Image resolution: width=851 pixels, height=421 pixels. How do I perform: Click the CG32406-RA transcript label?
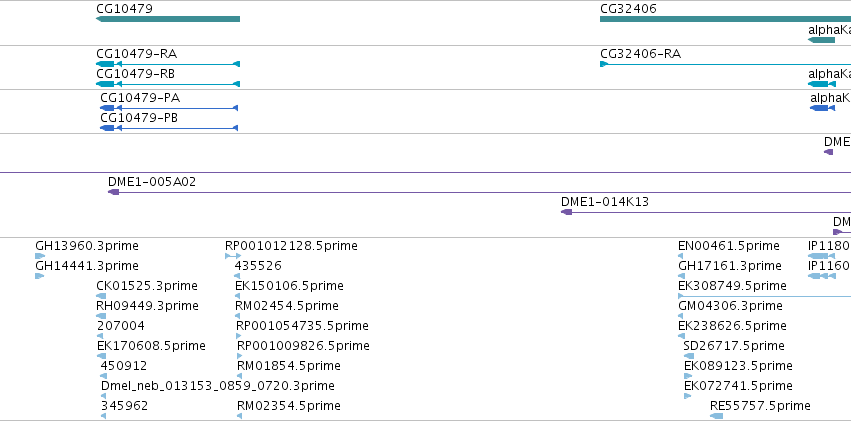coord(640,54)
